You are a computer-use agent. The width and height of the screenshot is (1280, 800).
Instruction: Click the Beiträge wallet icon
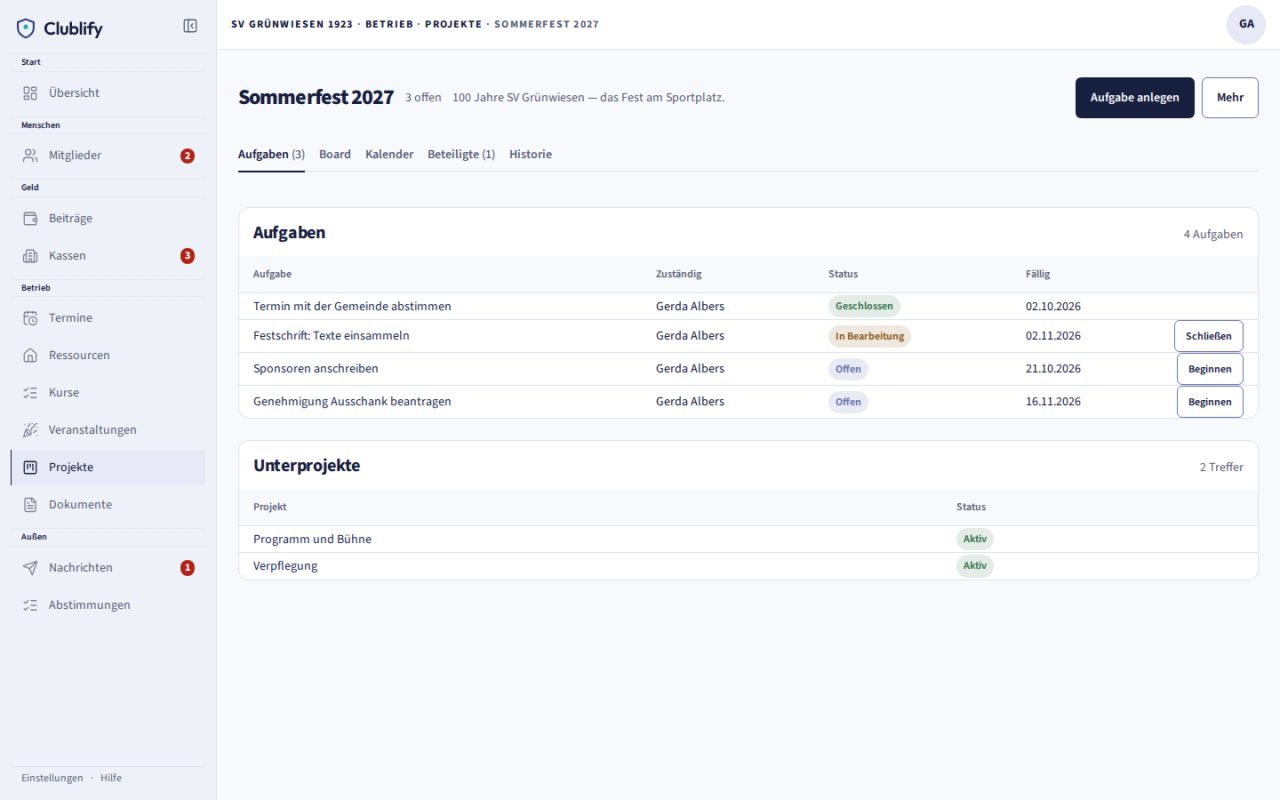point(30,218)
